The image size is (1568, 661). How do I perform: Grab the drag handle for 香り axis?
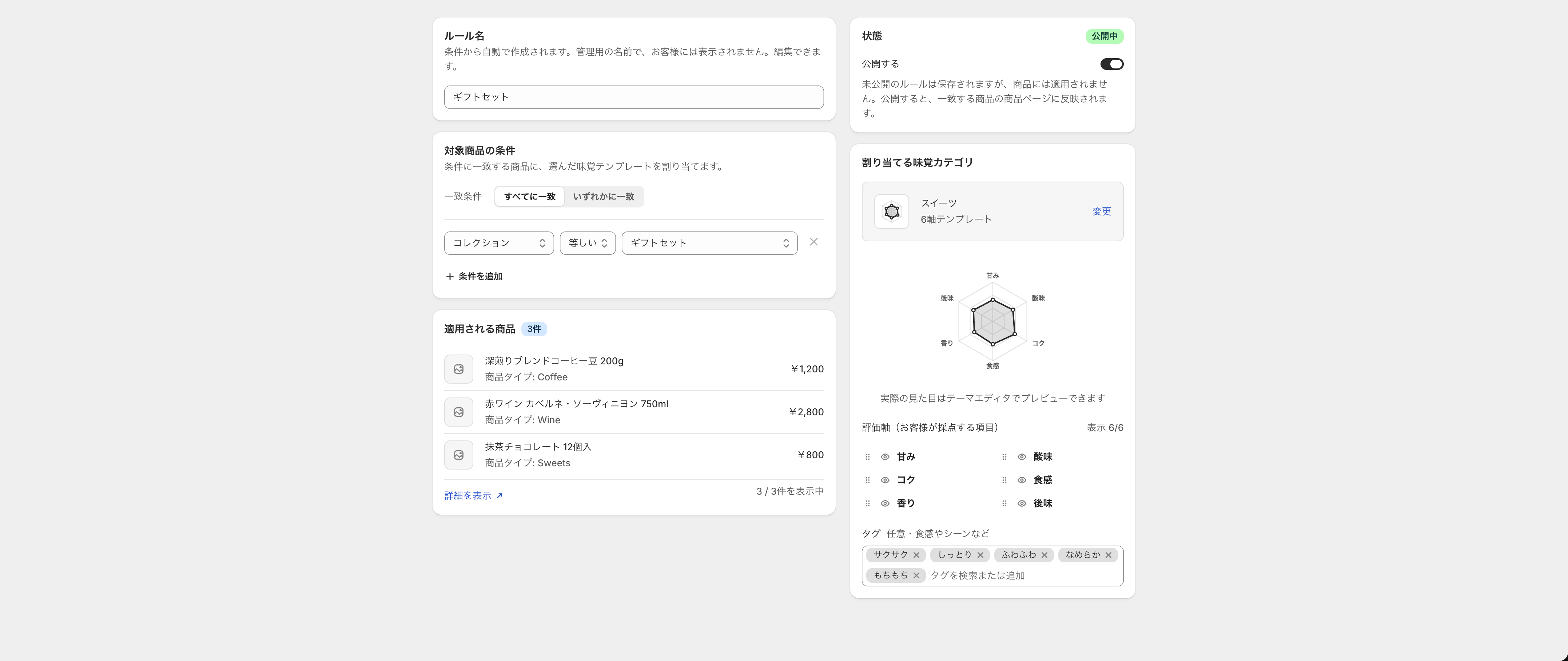(x=867, y=503)
